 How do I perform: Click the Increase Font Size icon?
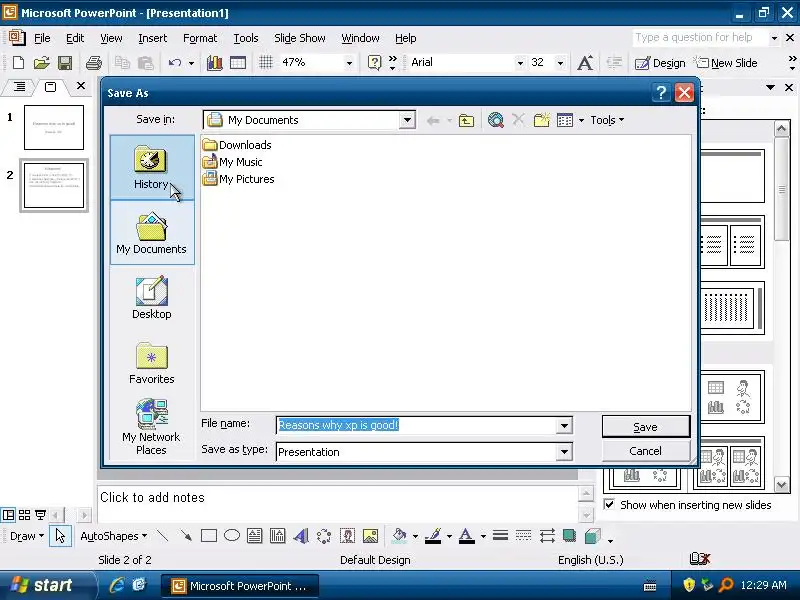click(585, 63)
